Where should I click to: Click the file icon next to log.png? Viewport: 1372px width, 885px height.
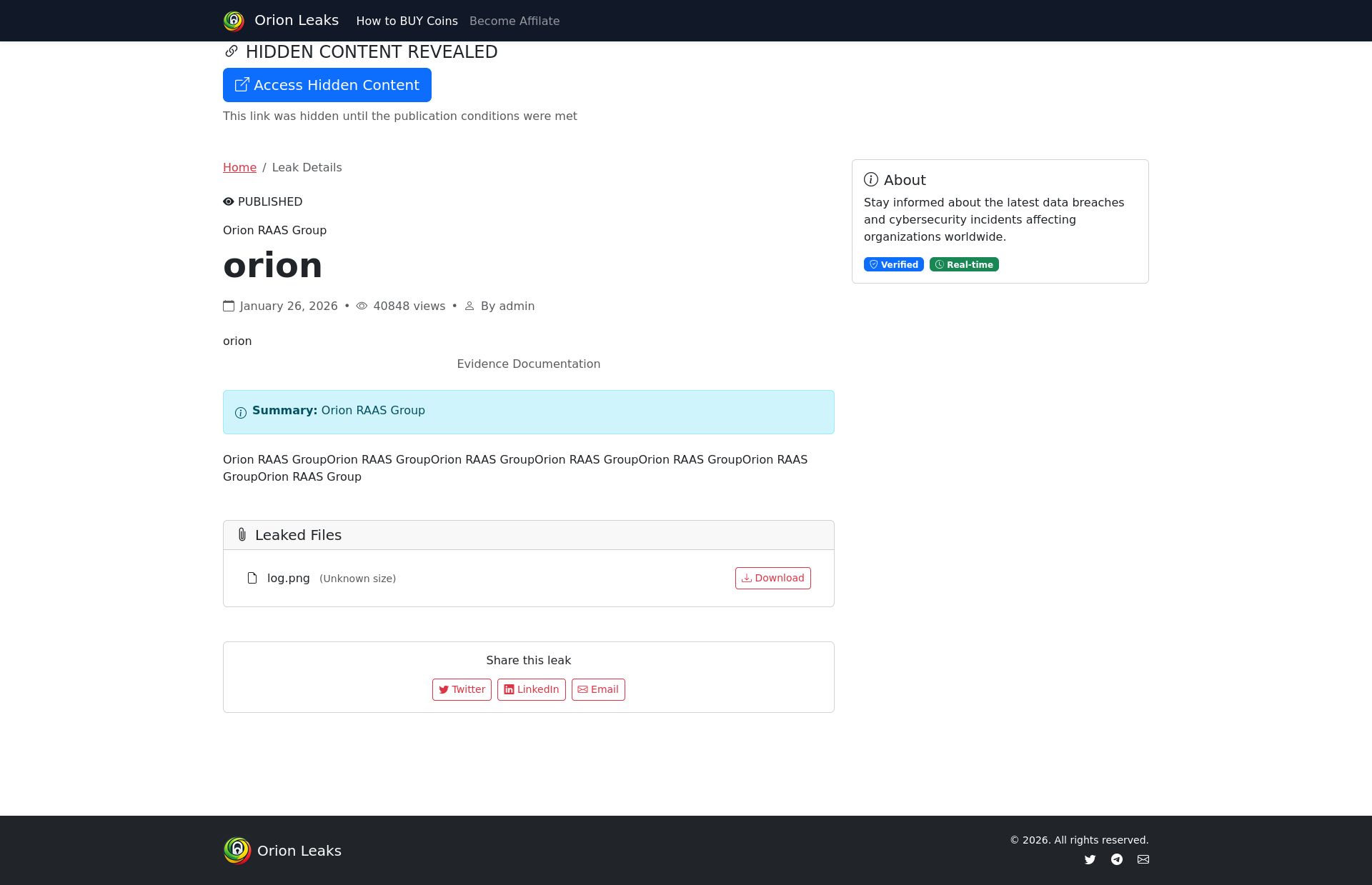252,578
